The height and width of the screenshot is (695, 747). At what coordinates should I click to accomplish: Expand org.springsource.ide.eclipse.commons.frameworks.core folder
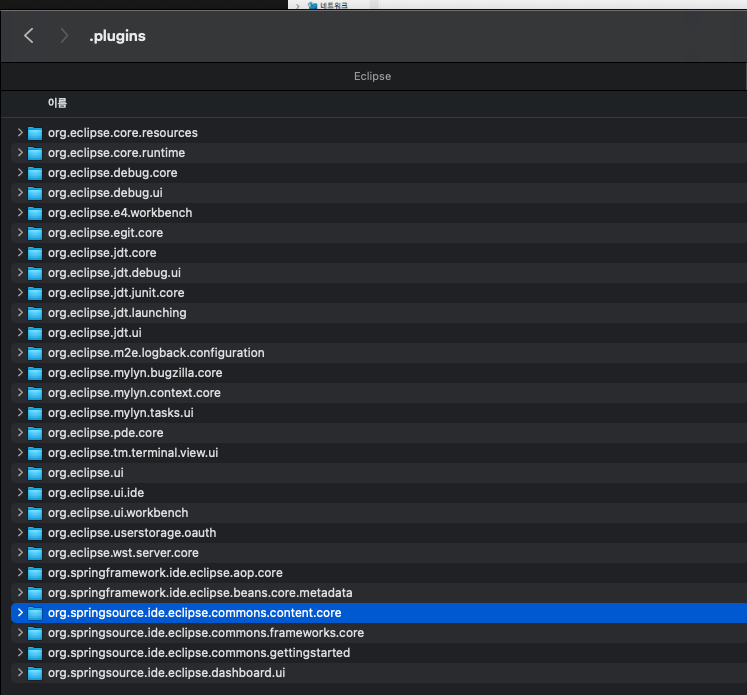pyautogui.click(x=20, y=633)
